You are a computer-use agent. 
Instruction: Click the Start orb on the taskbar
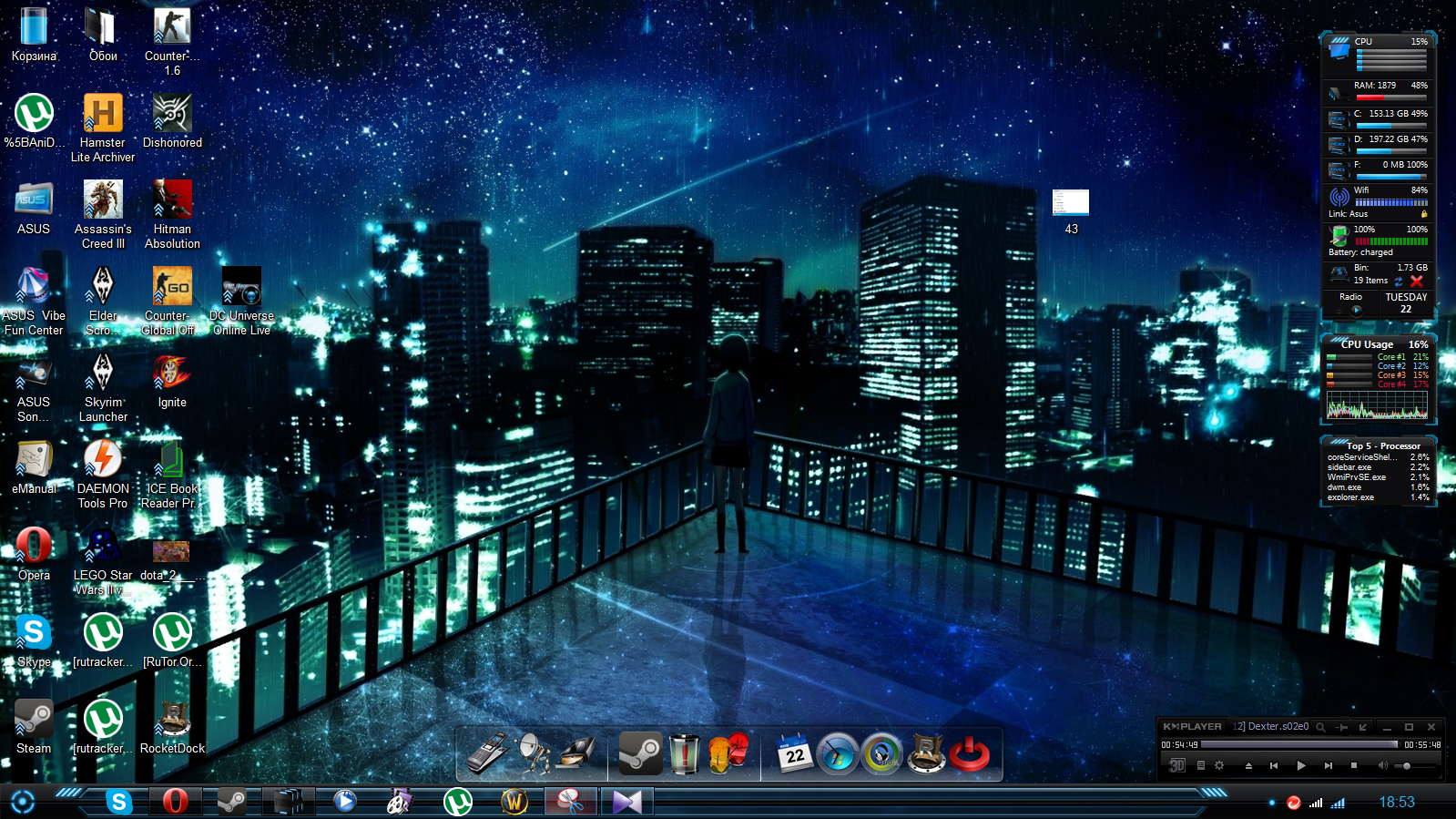pyautogui.click(x=23, y=802)
